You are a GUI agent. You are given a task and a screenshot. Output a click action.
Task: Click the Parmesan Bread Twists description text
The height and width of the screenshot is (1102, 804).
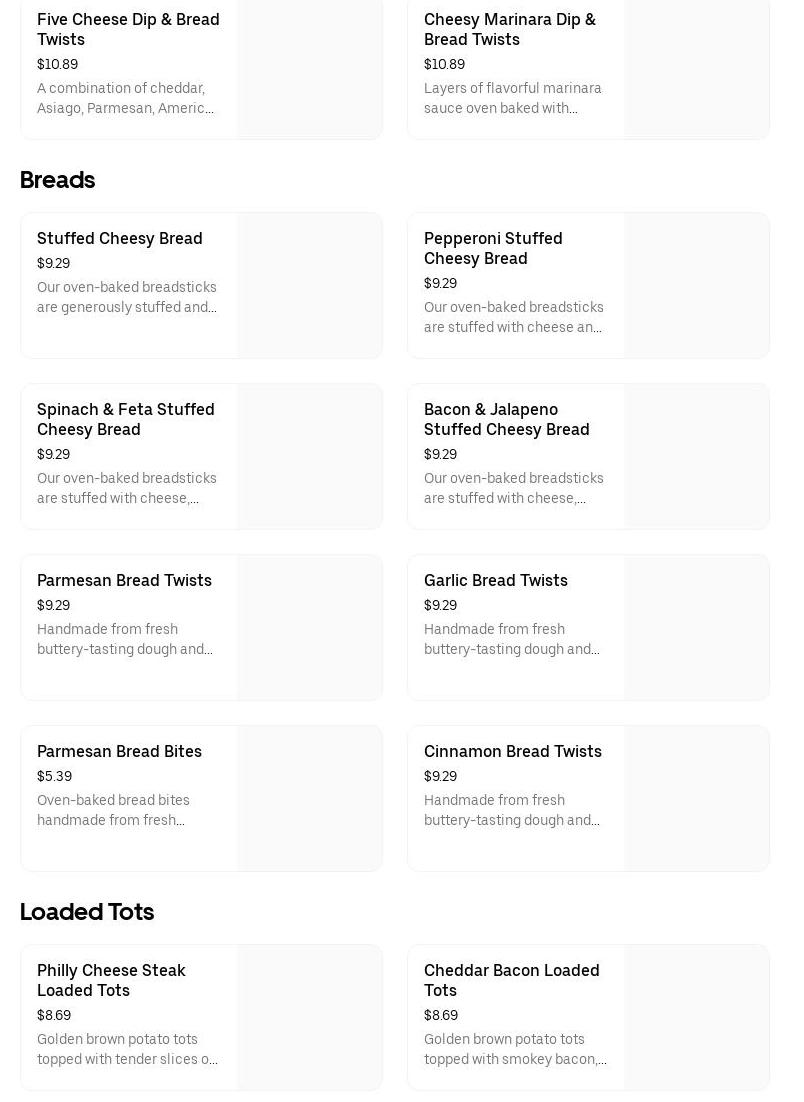pos(125,639)
